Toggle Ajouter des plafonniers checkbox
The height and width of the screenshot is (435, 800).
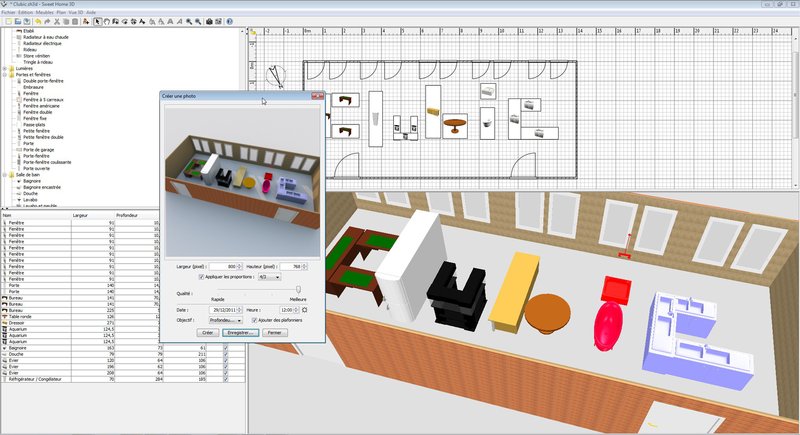255,320
